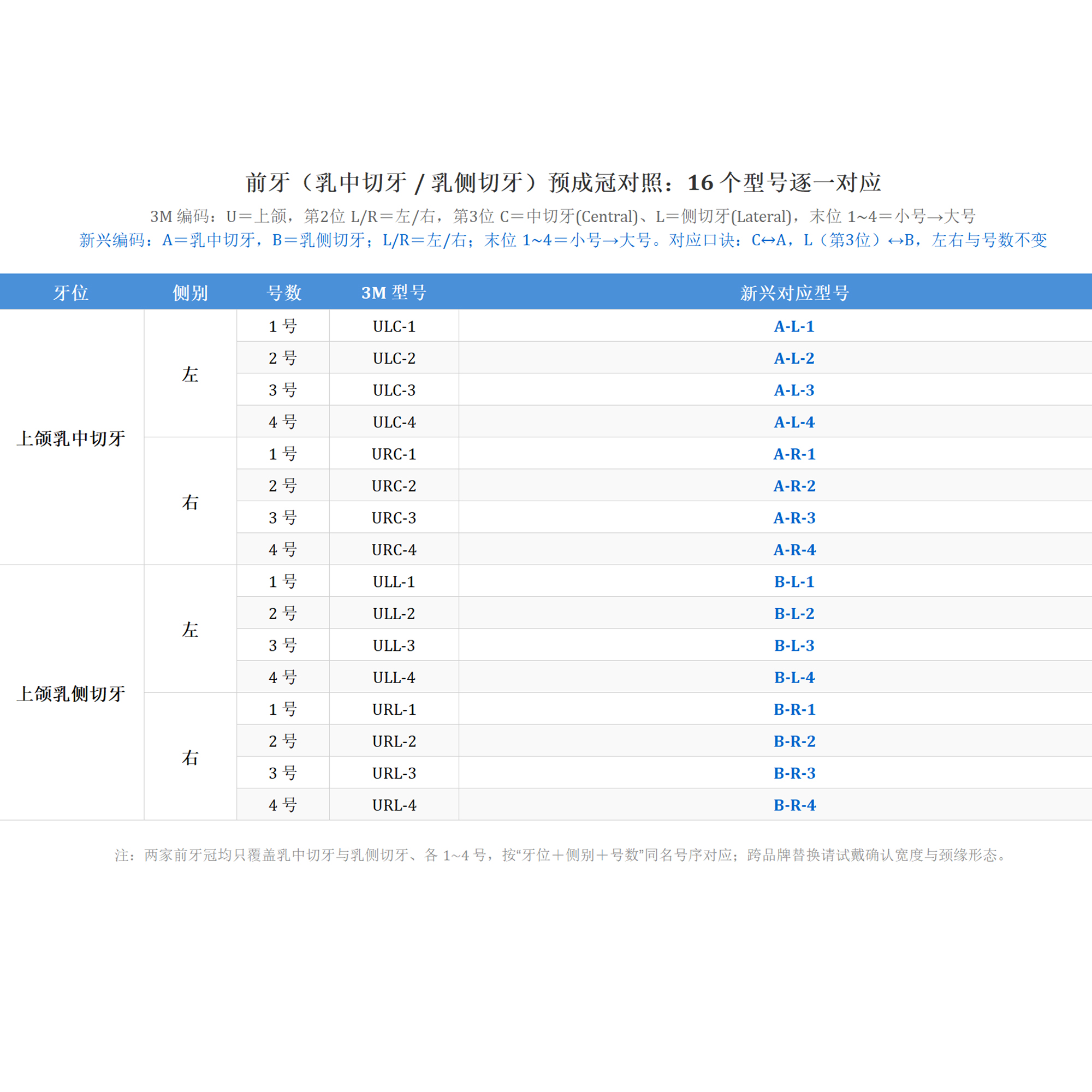The width and height of the screenshot is (1092, 1092).
Task: Select the ULL-1 cell
Action: point(394,581)
